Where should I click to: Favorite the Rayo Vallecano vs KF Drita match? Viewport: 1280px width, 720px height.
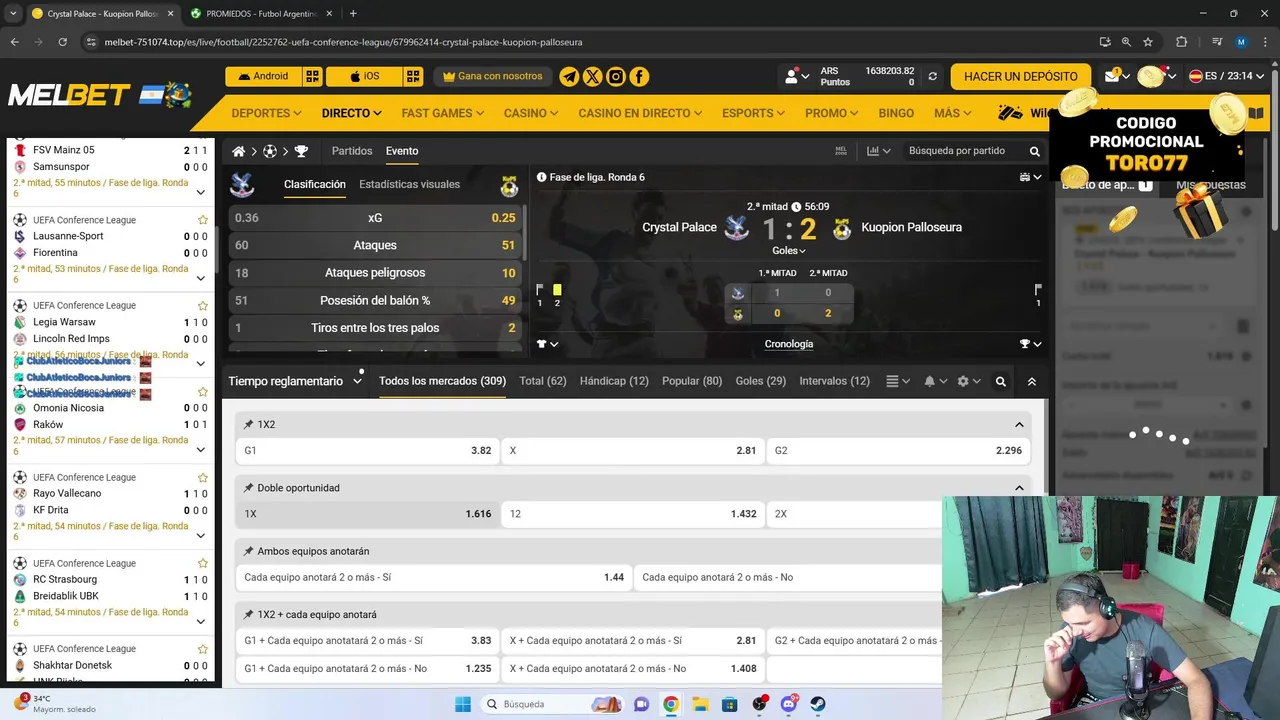pyautogui.click(x=203, y=477)
